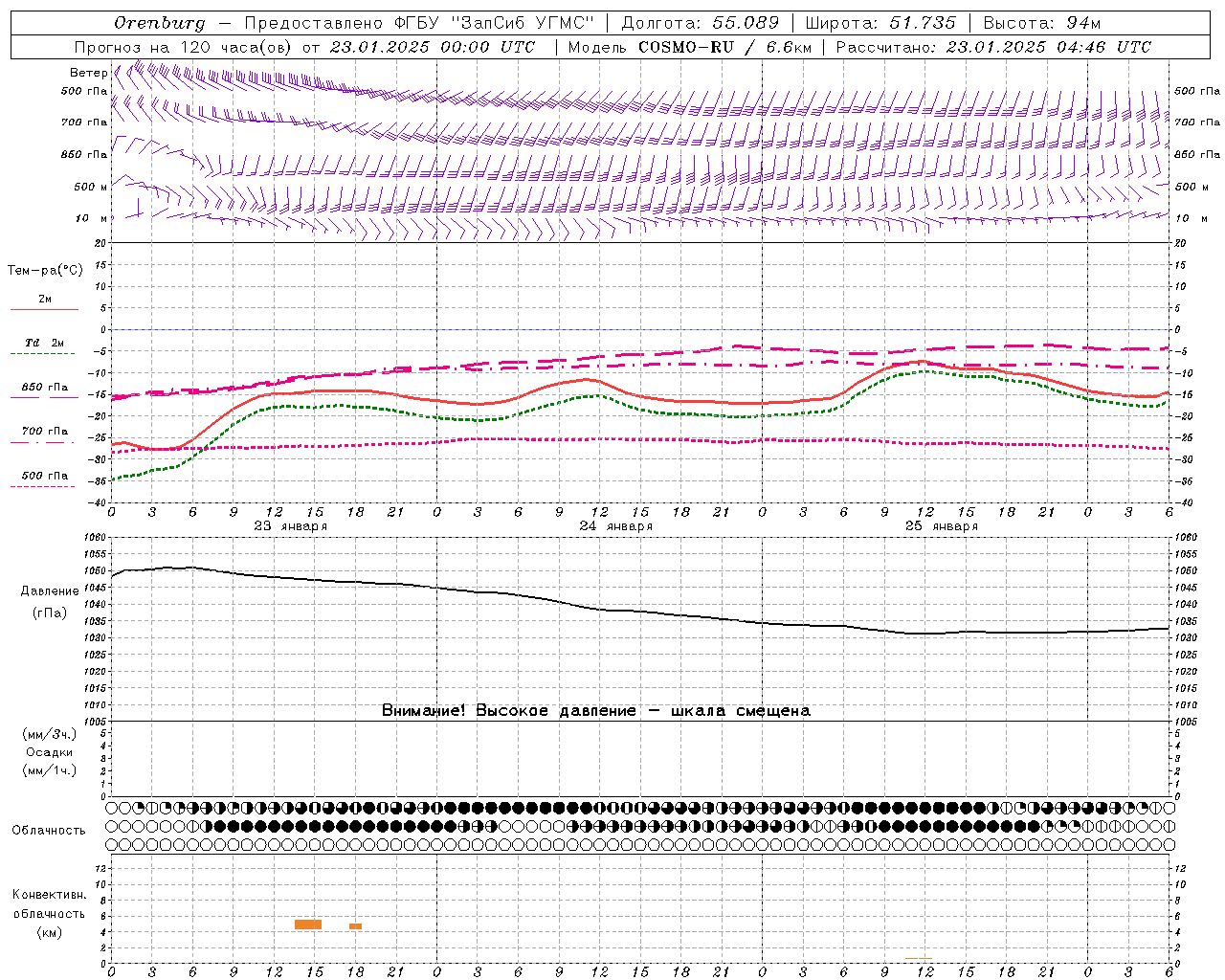
Task: Click the right-side 700 гПа wind label
Action: pos(1197,122)
